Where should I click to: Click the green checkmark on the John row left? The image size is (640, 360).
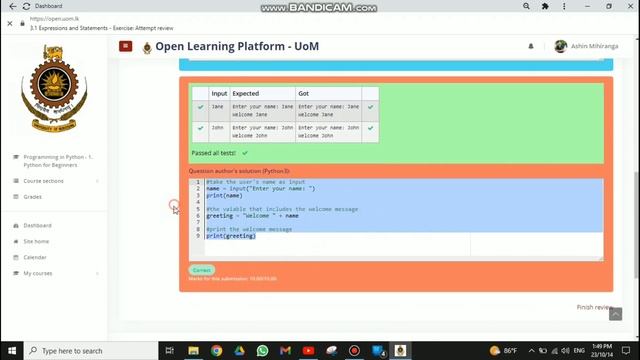(200, 128)
